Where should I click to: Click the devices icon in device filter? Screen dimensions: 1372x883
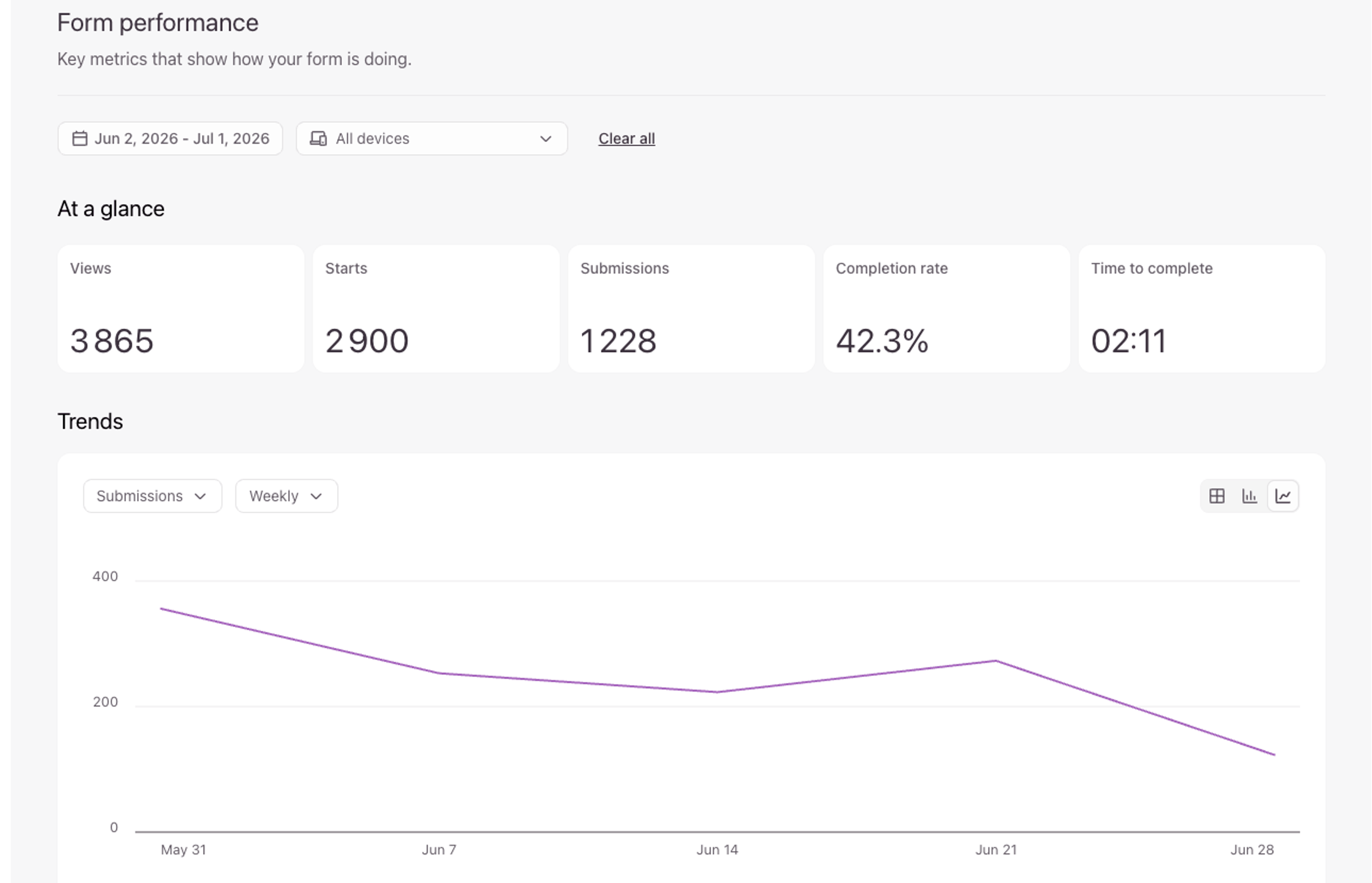click(x=318, y=139)
